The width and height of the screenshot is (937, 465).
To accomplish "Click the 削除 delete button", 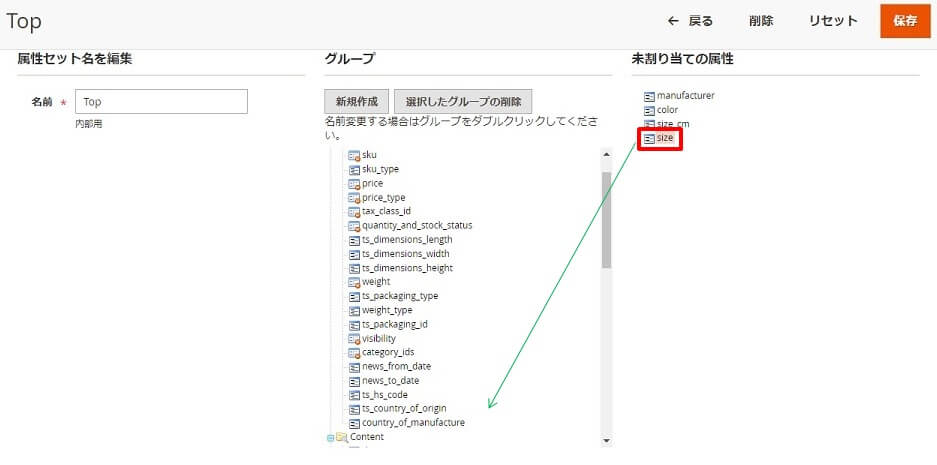I will coord(761,21).
